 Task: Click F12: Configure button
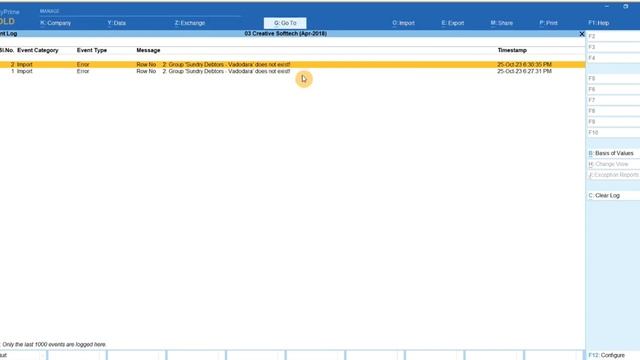(x=613, y=355)
